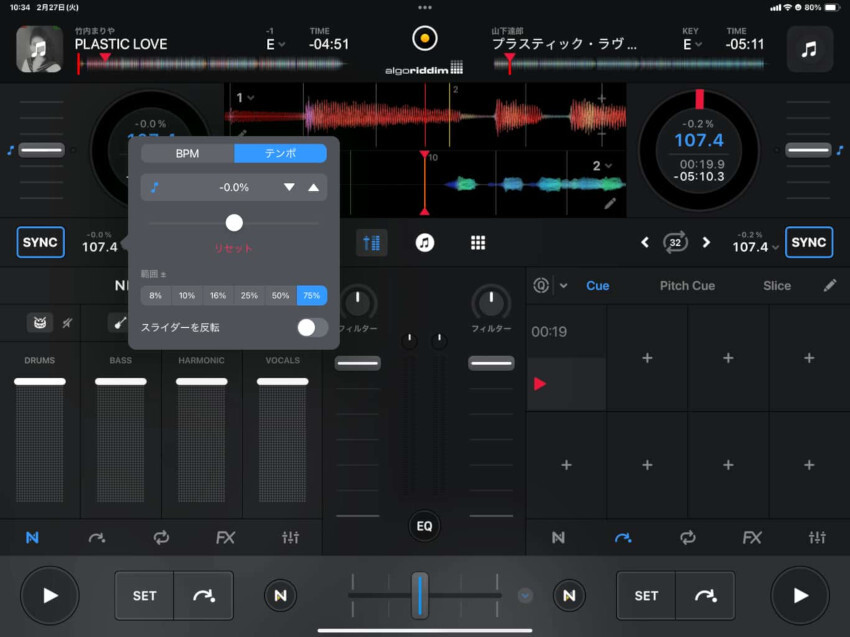Edit cue points with the pencil icon
Viewport: 850px width, 637px height.
click(830, 285)
